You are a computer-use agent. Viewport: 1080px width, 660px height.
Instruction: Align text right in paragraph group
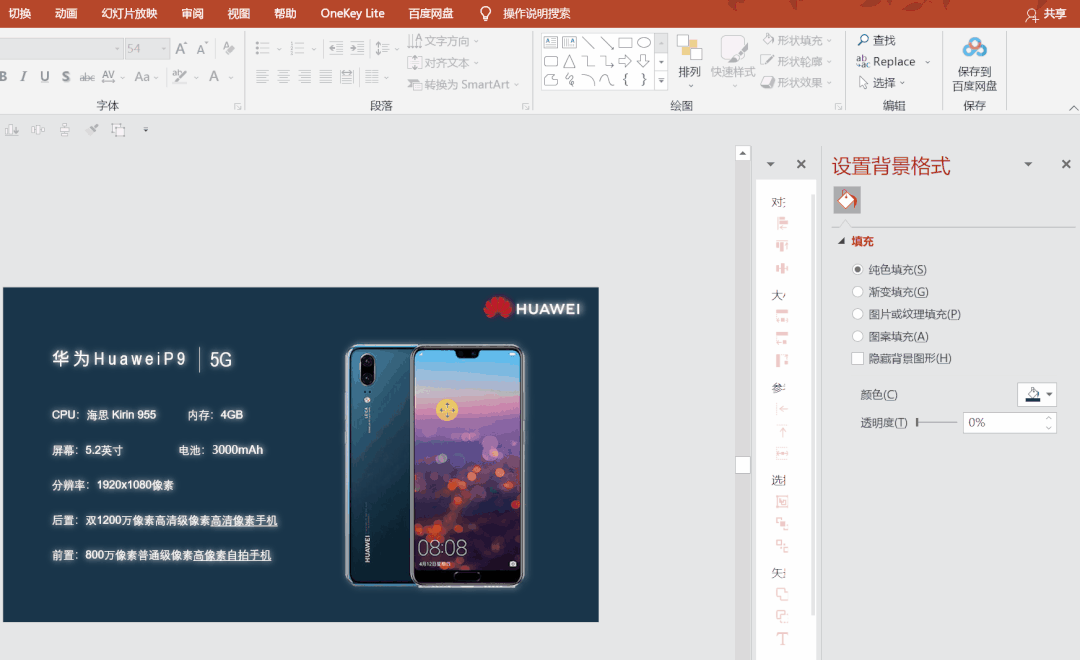tap(304, 76)
